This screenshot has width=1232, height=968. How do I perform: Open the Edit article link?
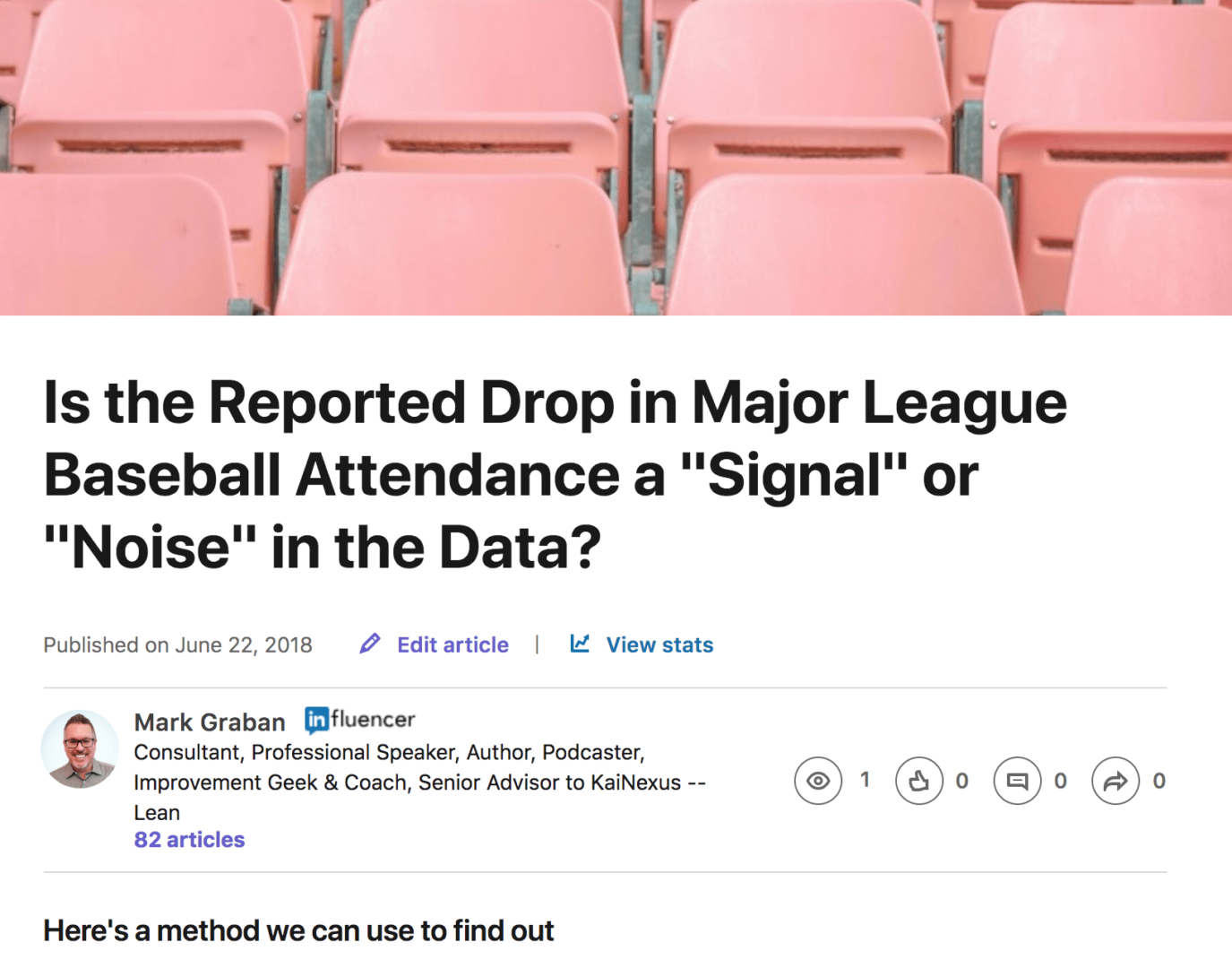tap(452, 644)
